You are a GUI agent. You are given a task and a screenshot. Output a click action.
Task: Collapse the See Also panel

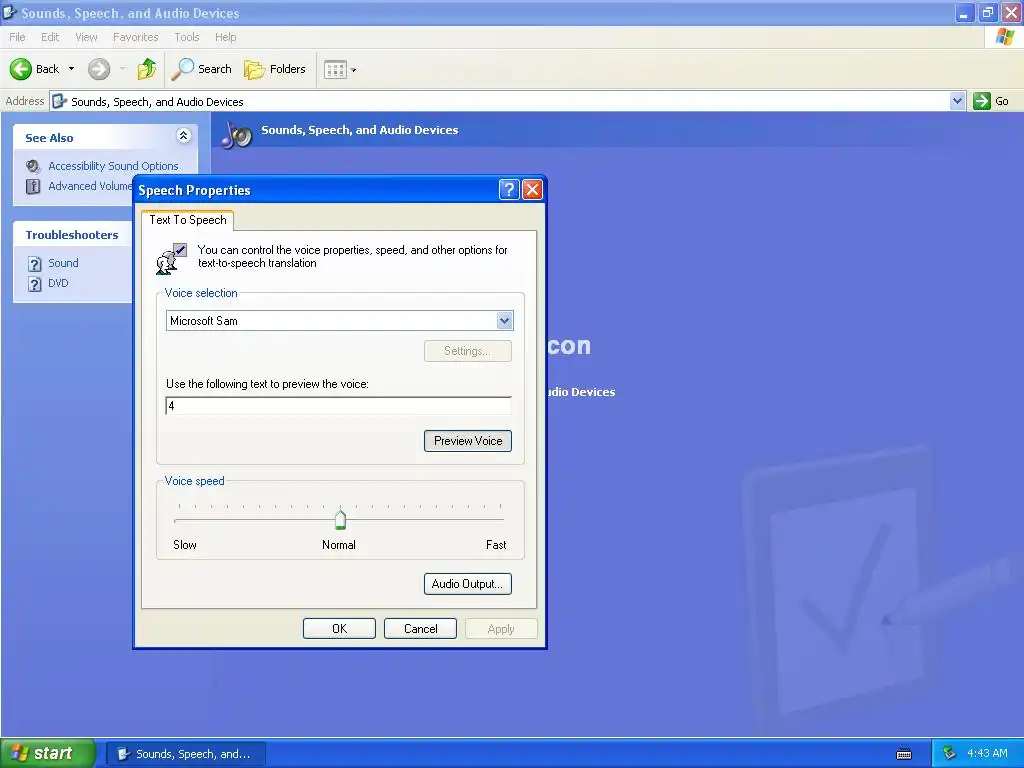(x=184, y=136)
